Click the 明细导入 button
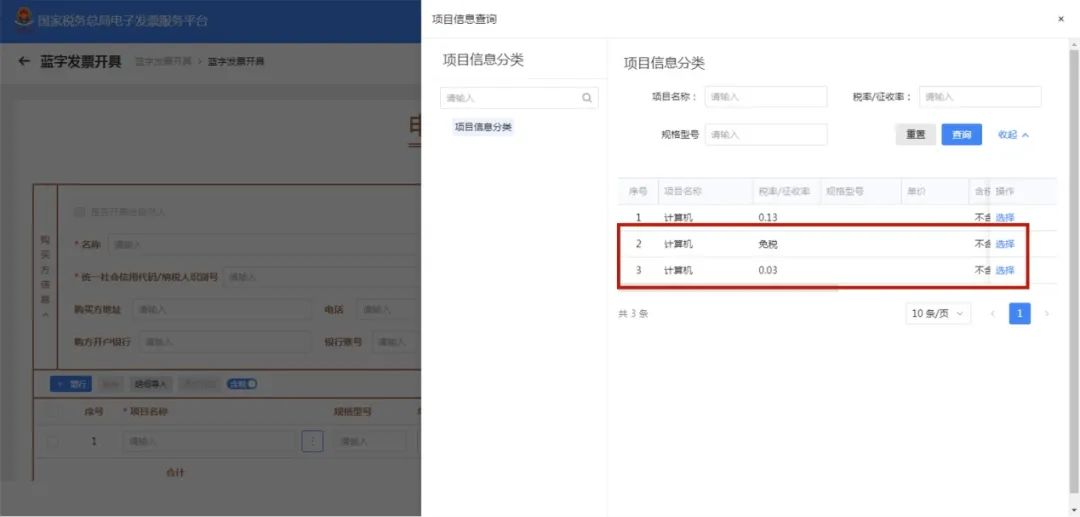Image resolution: width=1080 pixels, height=517 pixels. (x=150, y=384)
